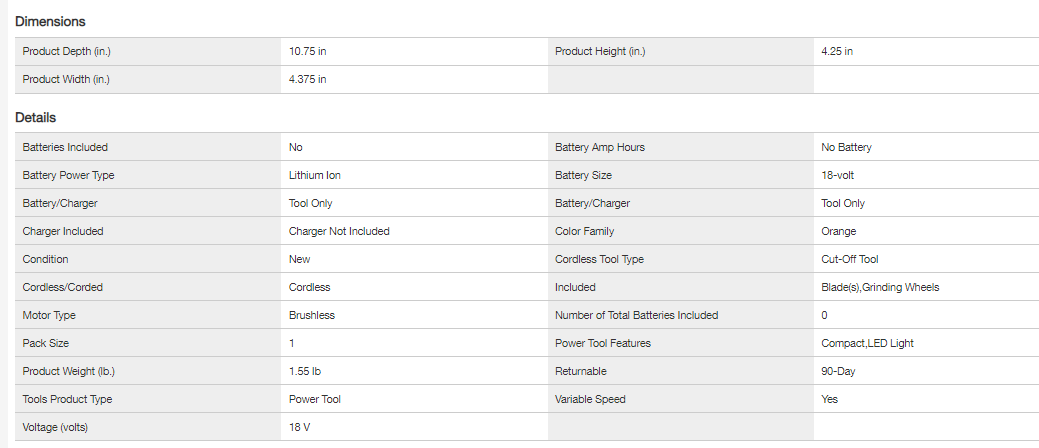This screenshot has height=448, width=1039.
Task: Click the 10.75 in depth value
Action: 307,51
